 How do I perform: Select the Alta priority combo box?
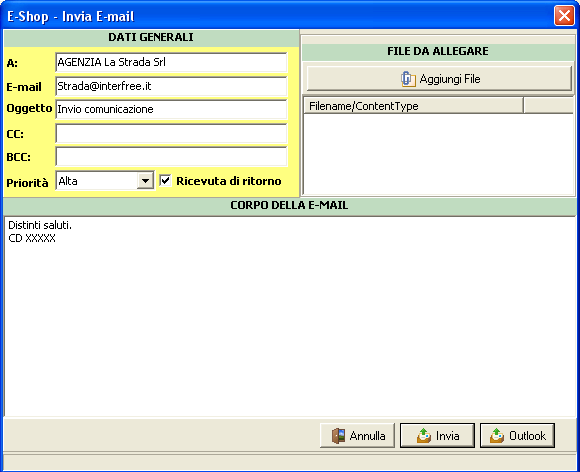pos(105,181)
